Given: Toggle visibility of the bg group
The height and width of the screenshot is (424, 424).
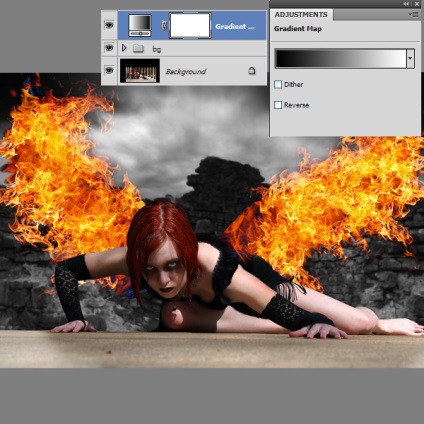Looking at the screenshot, I should pyautogui.click(x=109, y=48).
